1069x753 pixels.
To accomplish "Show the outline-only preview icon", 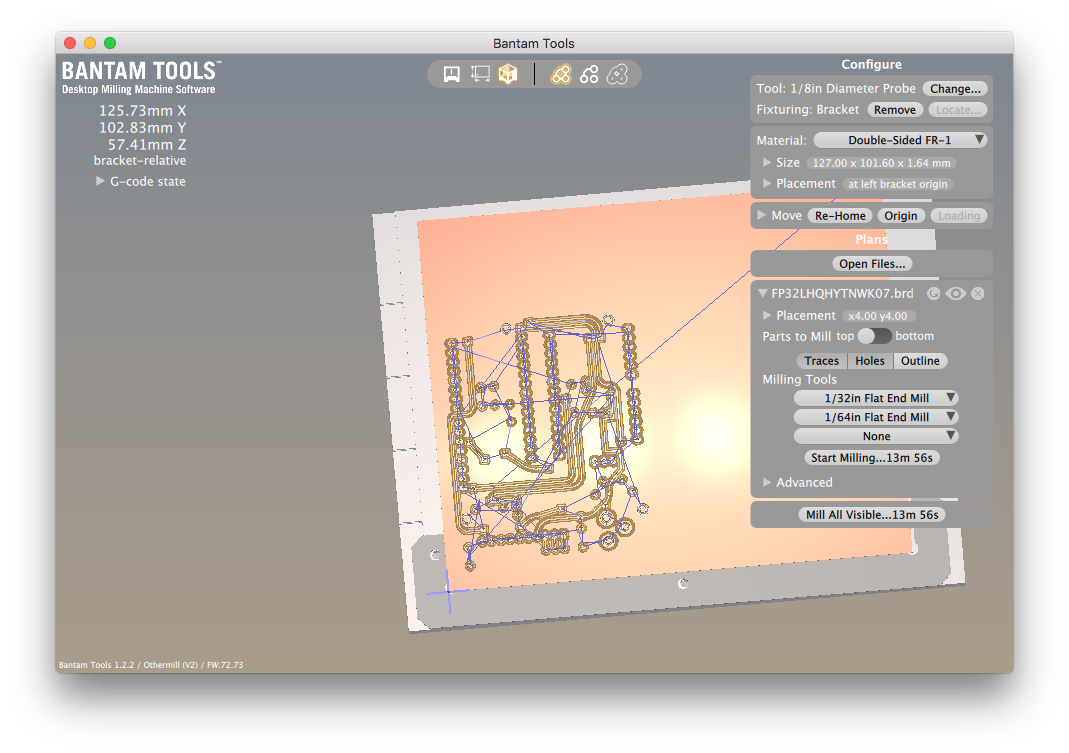I will tap(617, 74).
